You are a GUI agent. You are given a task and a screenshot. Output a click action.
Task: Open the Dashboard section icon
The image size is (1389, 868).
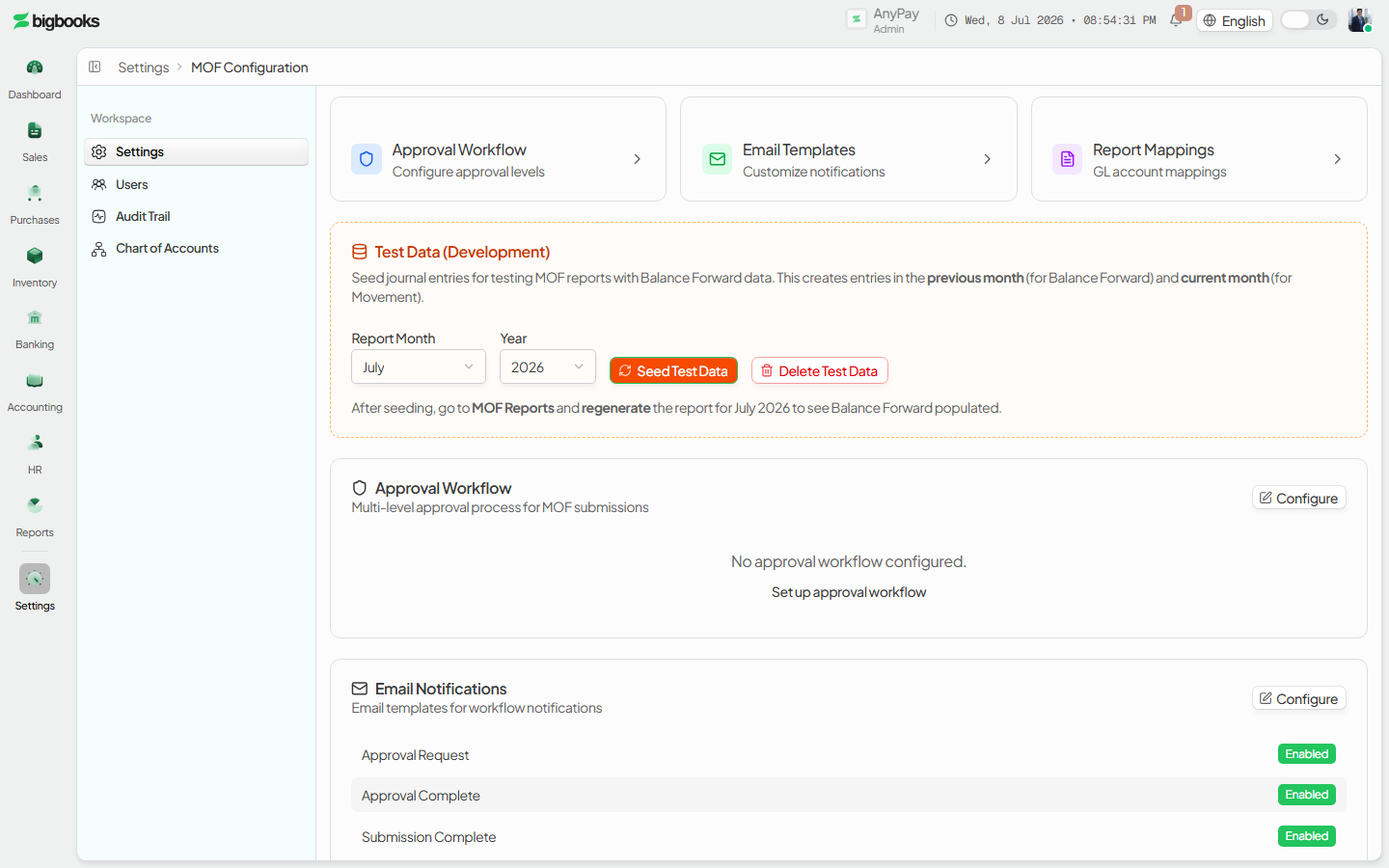(x=35, y=68)
